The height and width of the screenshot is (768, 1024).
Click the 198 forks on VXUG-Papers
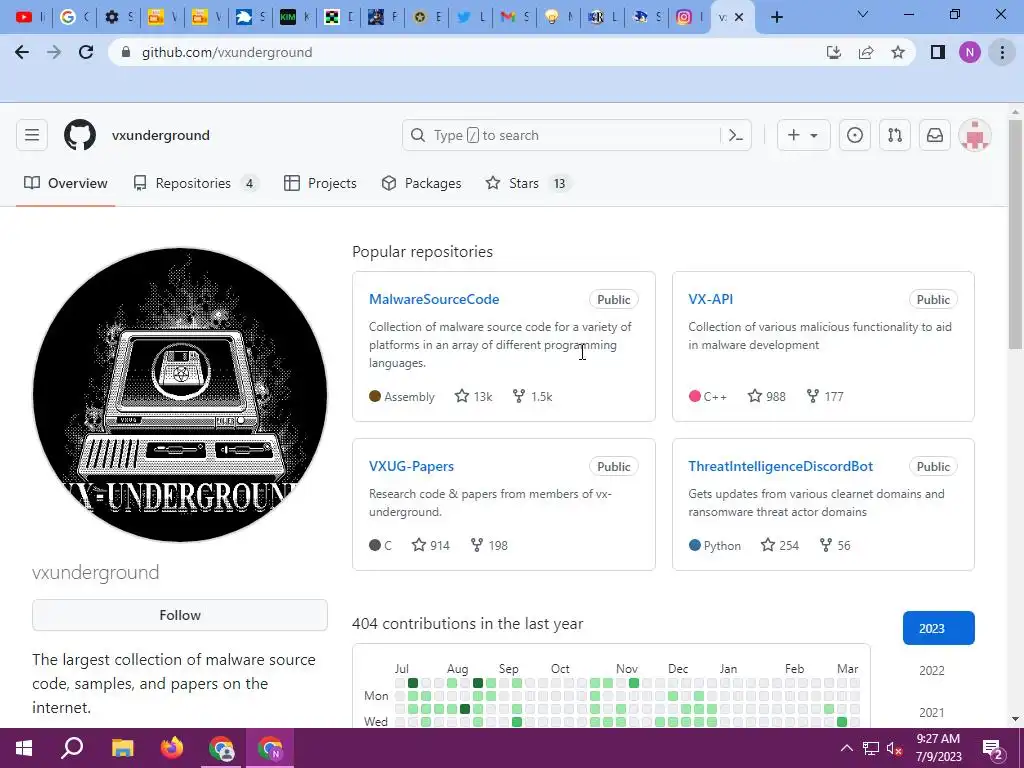[x=489, y=545]
